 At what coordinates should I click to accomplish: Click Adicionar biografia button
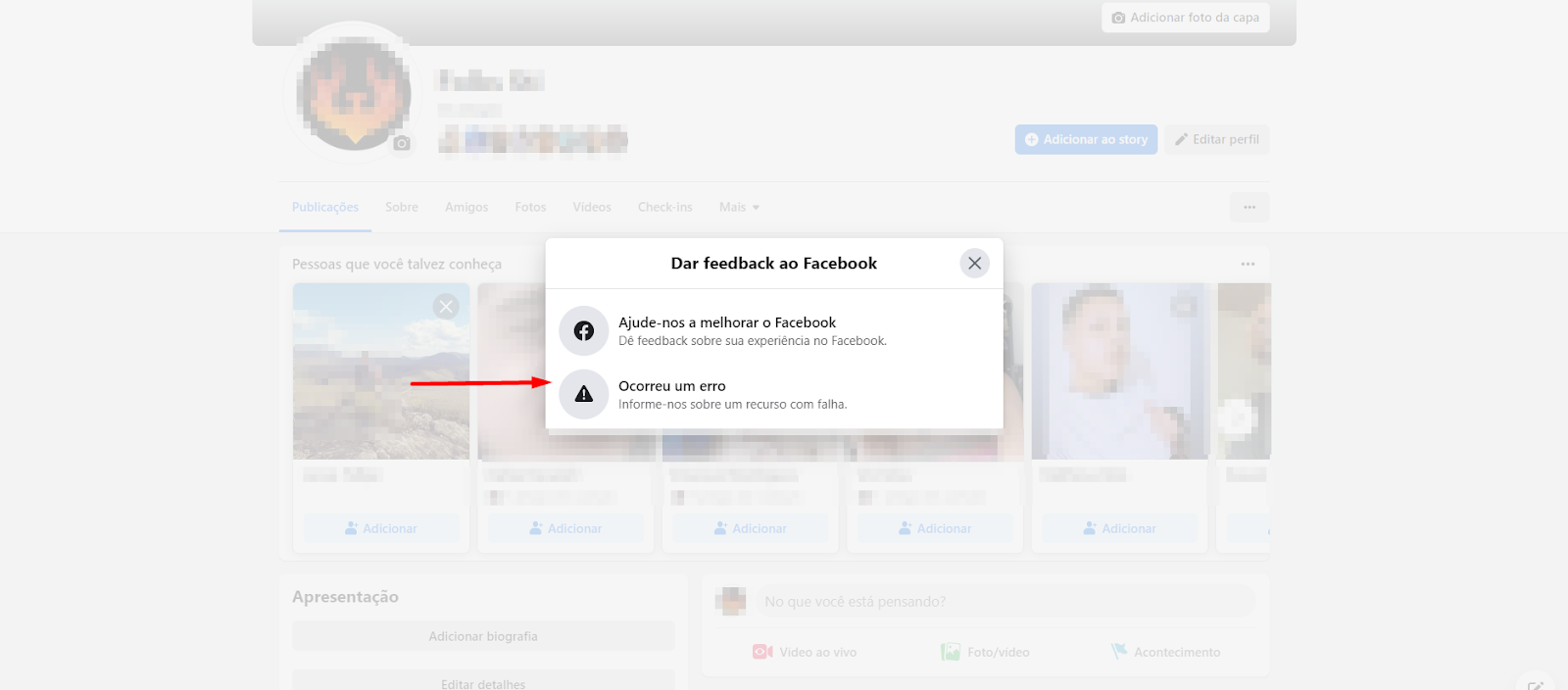click(x=483, y=636)
